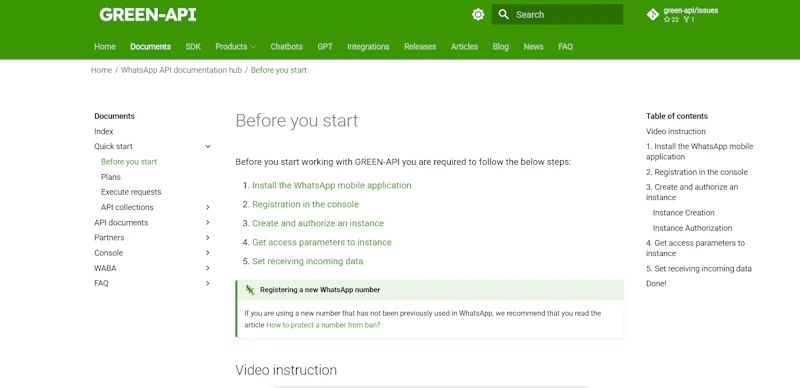Jump to TOC item 3. Create and authorize
800x388 pixels.
(x=692, y=192)
